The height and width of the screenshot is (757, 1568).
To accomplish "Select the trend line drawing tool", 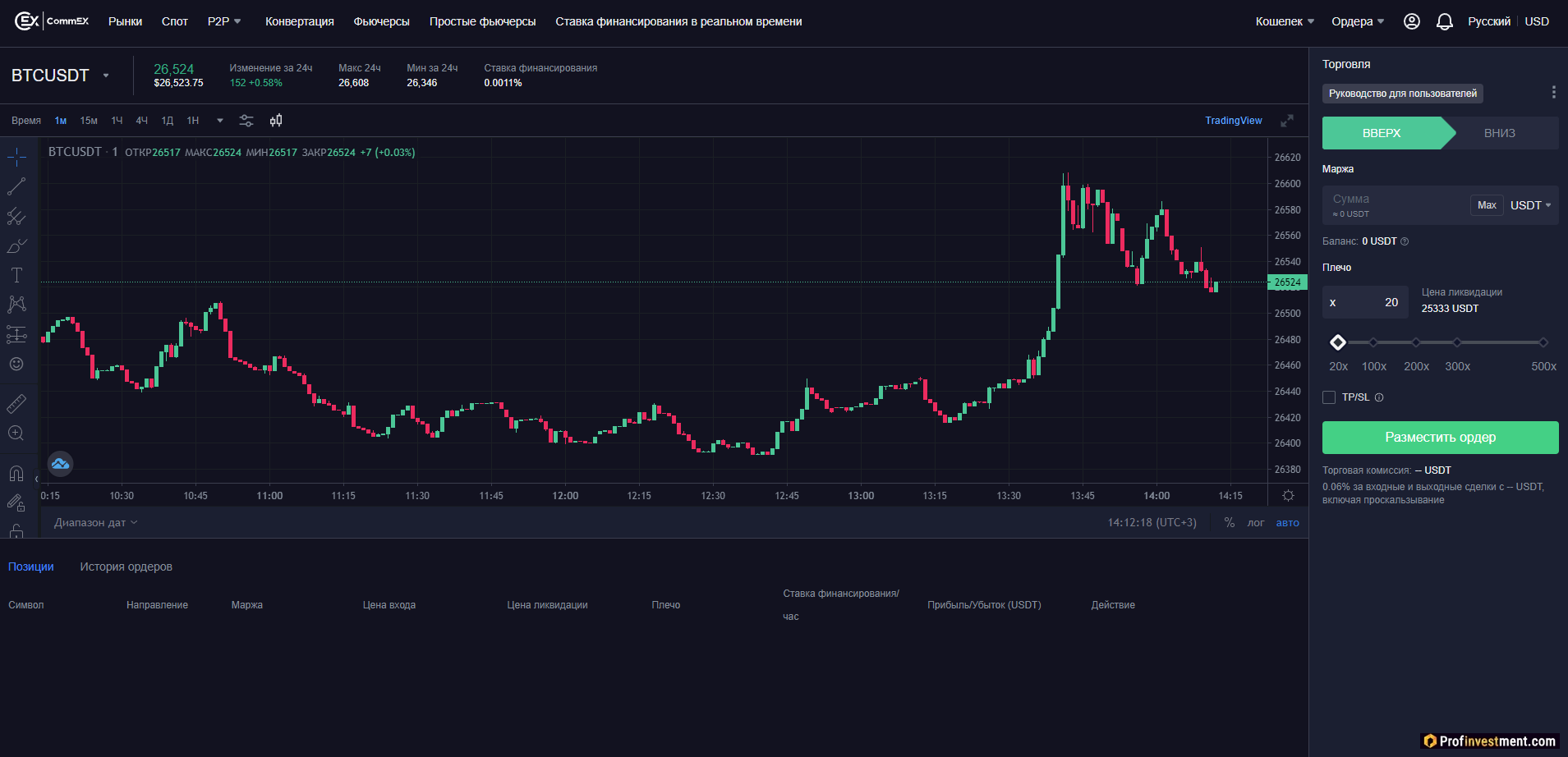I will click(x=16, y=186).
